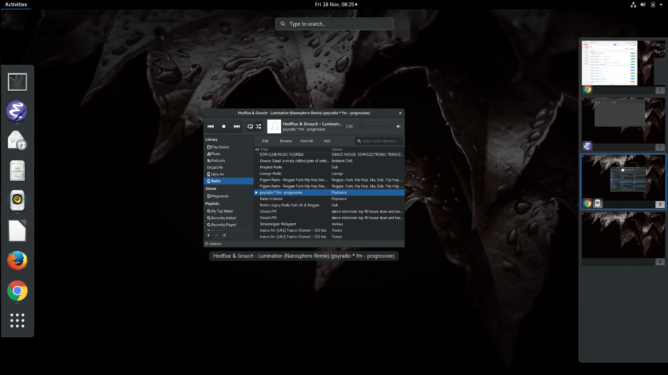Select Radio in the sidebar

point(229,181)
